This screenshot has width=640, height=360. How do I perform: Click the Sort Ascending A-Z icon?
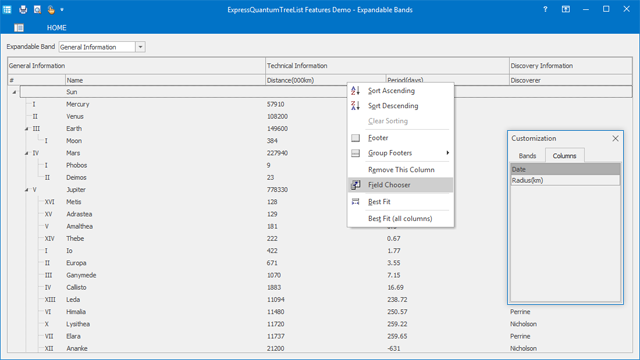tap(356, 91)
